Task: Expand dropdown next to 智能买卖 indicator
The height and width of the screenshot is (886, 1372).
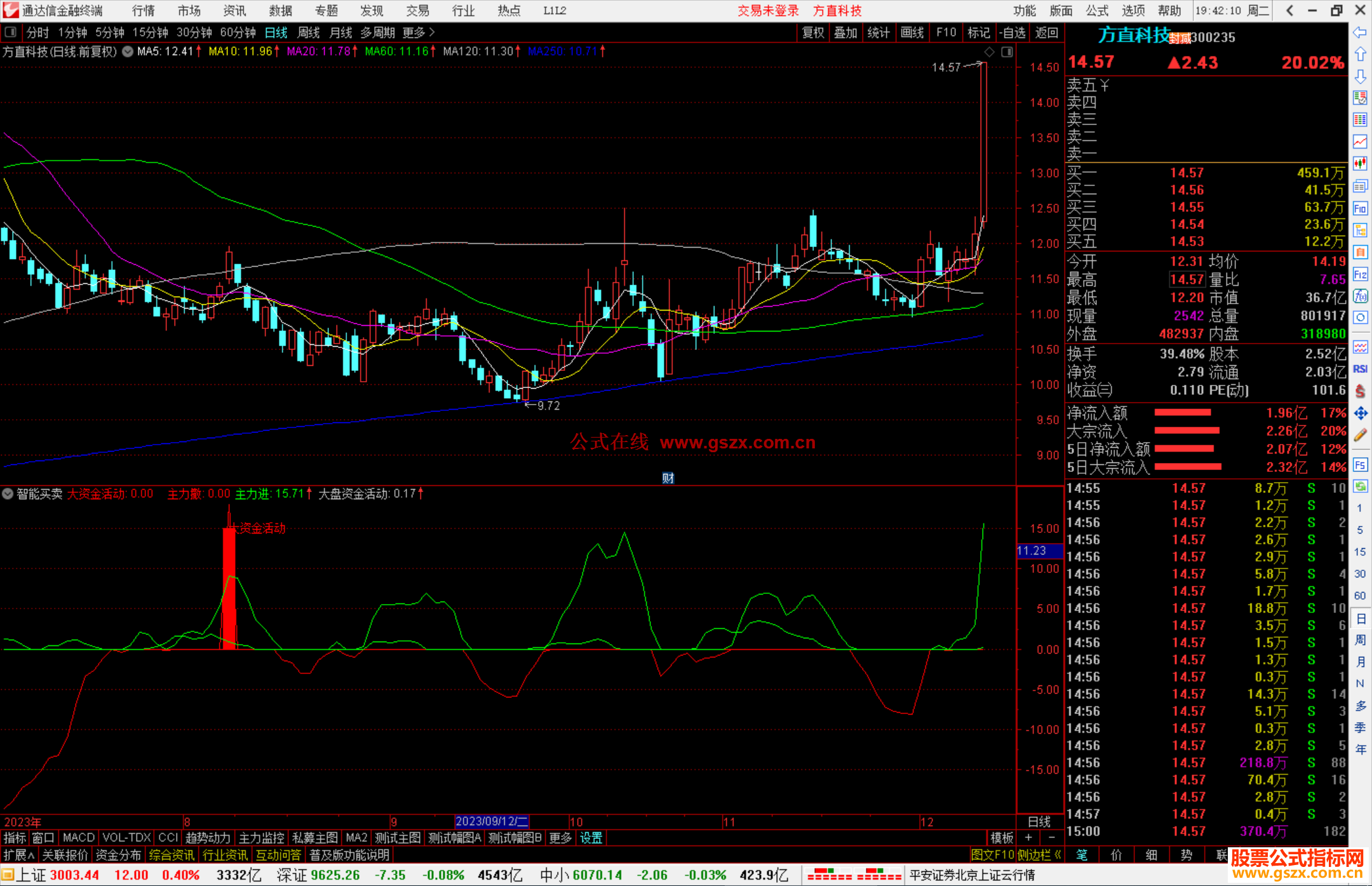Action: [x=8, y=493]
